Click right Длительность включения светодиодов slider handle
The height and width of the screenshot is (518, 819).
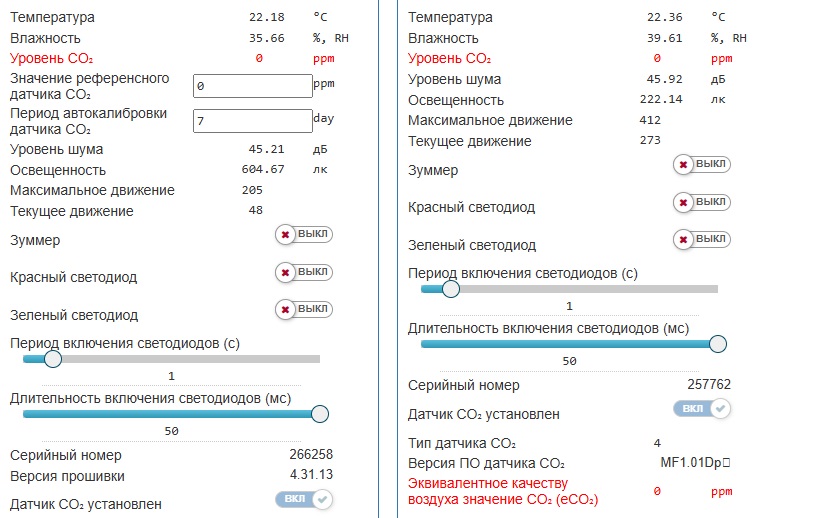coord(718,344)
